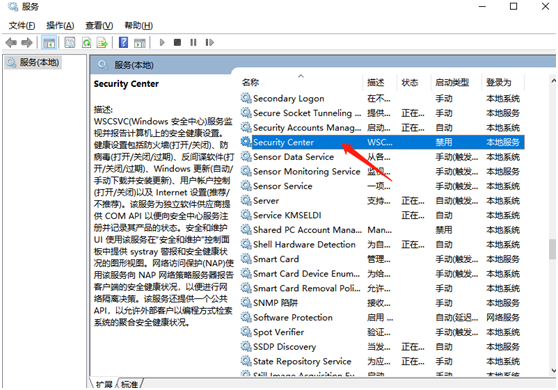Select the Sensor Service name
Screen dimensions: 558x390
(x=283, y=186)
